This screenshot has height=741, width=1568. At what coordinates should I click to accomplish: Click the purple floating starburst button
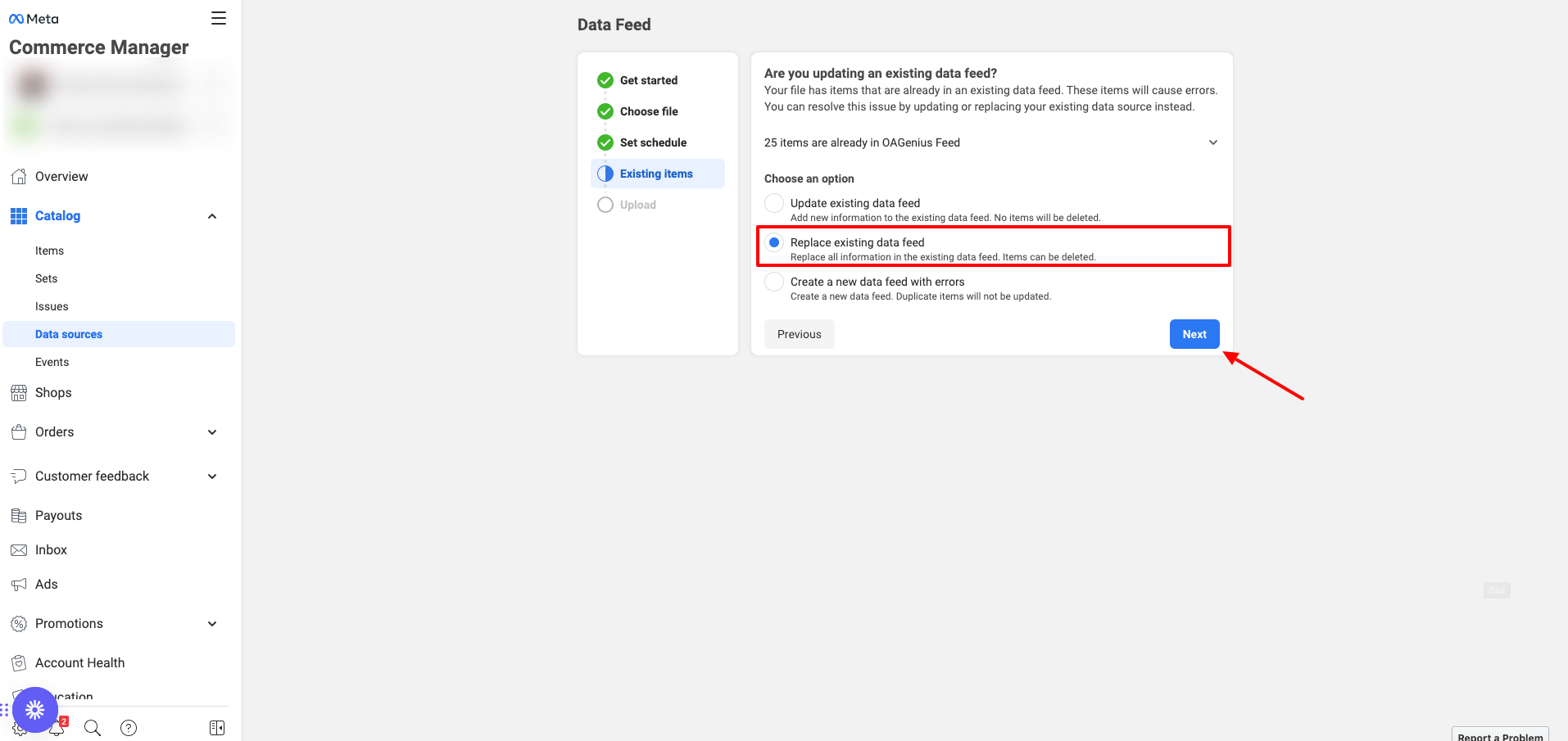(x=35, y=709)
